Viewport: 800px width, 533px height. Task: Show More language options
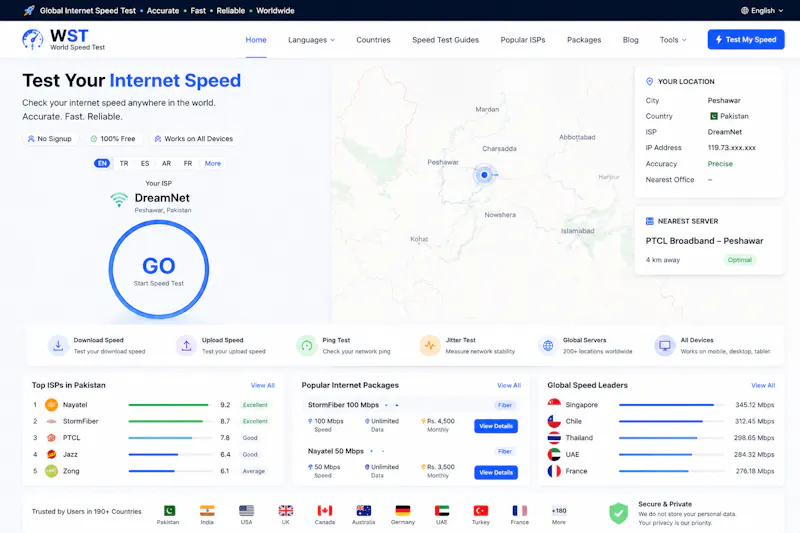(x=213, y=163)
